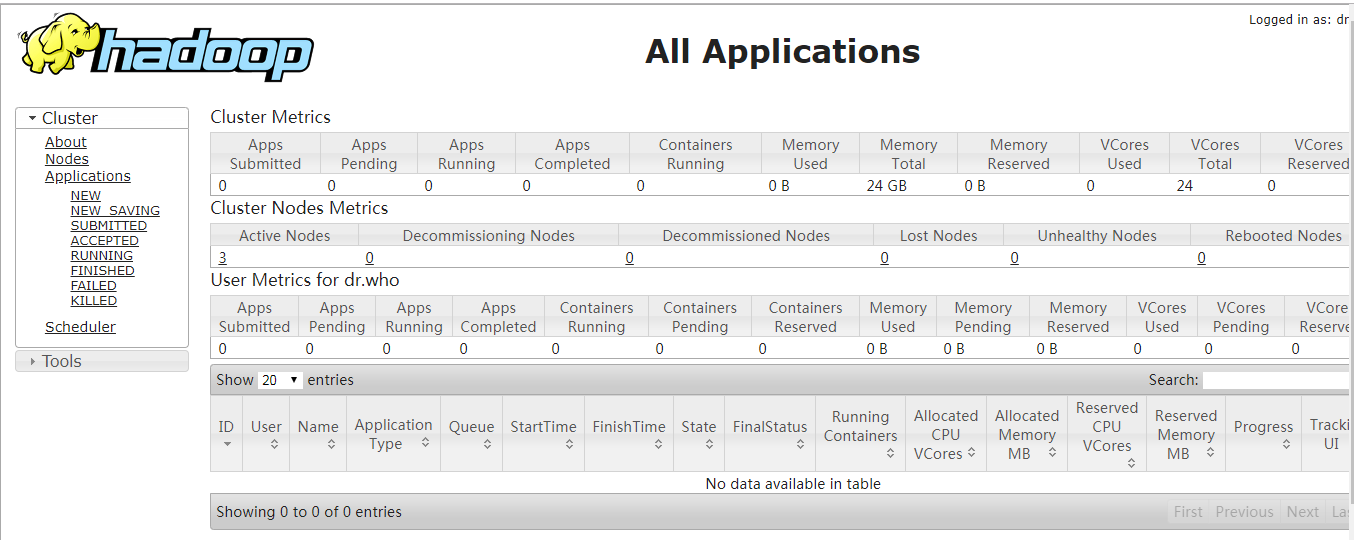The width and height of the screenshot is (1354, 540).
Task: Open the About cluster page link
Action: [x=66, y=142]
